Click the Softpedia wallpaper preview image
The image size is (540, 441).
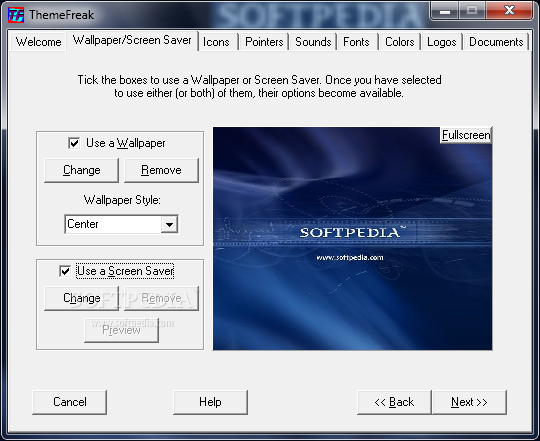[352, 239]
